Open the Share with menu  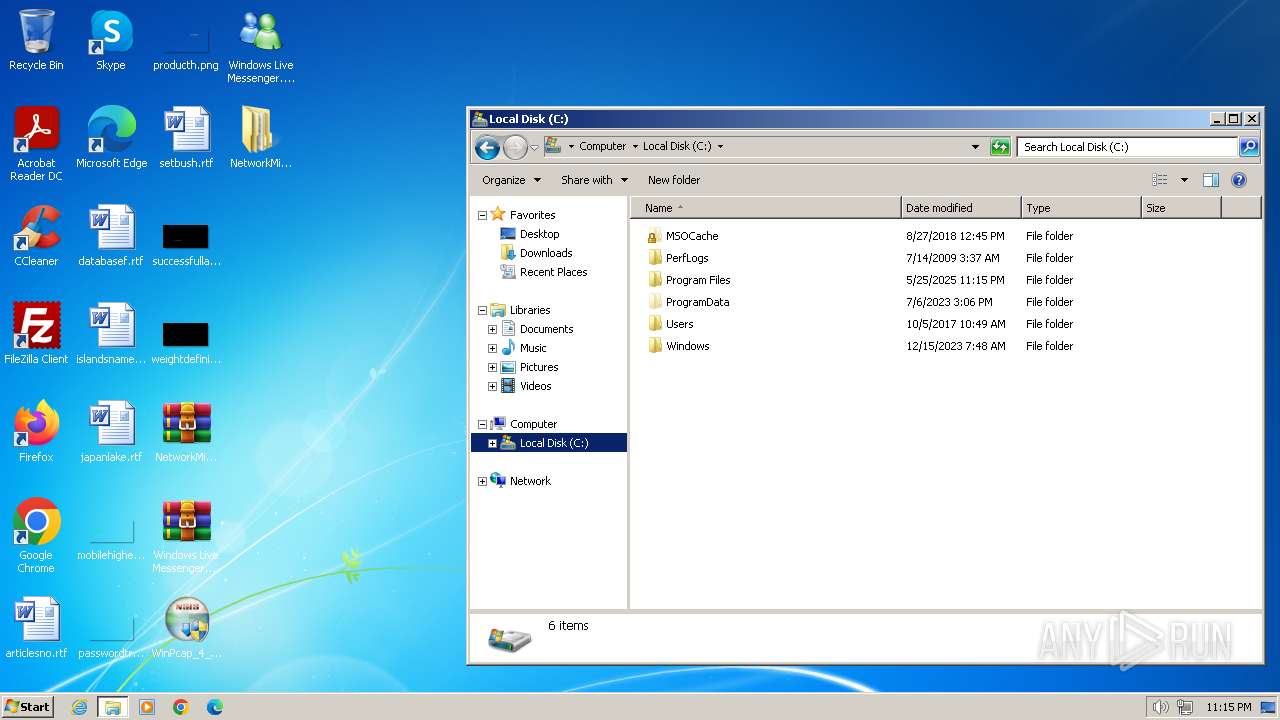[x=594, y=180]
